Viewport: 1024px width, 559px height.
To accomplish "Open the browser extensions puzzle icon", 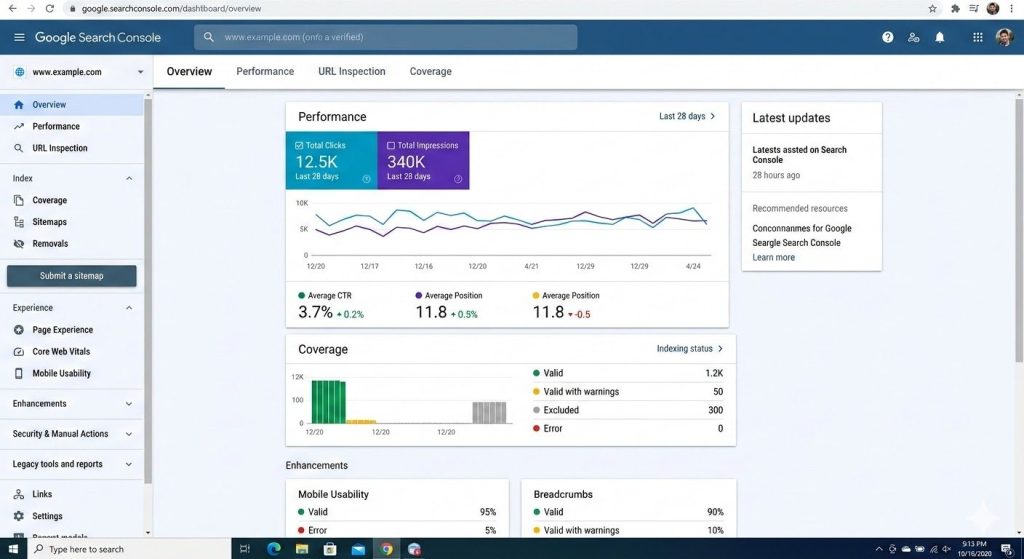I will tap(955, 8).
